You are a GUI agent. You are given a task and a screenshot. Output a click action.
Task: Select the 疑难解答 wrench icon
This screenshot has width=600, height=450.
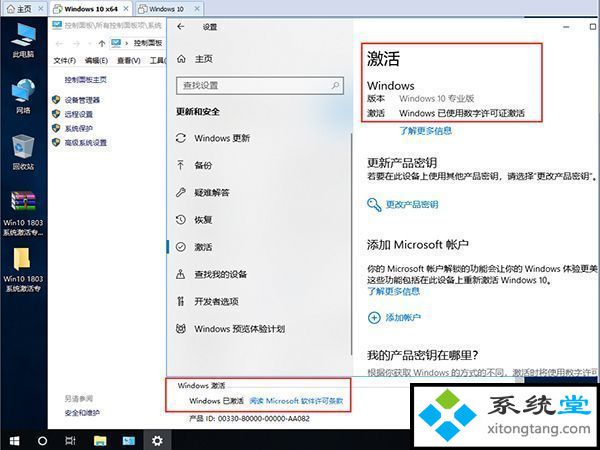(181, 192)
